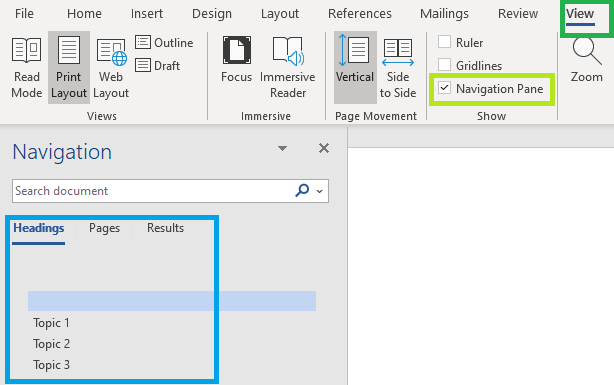Viewport: 614px width, 385px height.
Task: Uncheck the Navigation Pane checkbox
Action: [x=444, y=88]
